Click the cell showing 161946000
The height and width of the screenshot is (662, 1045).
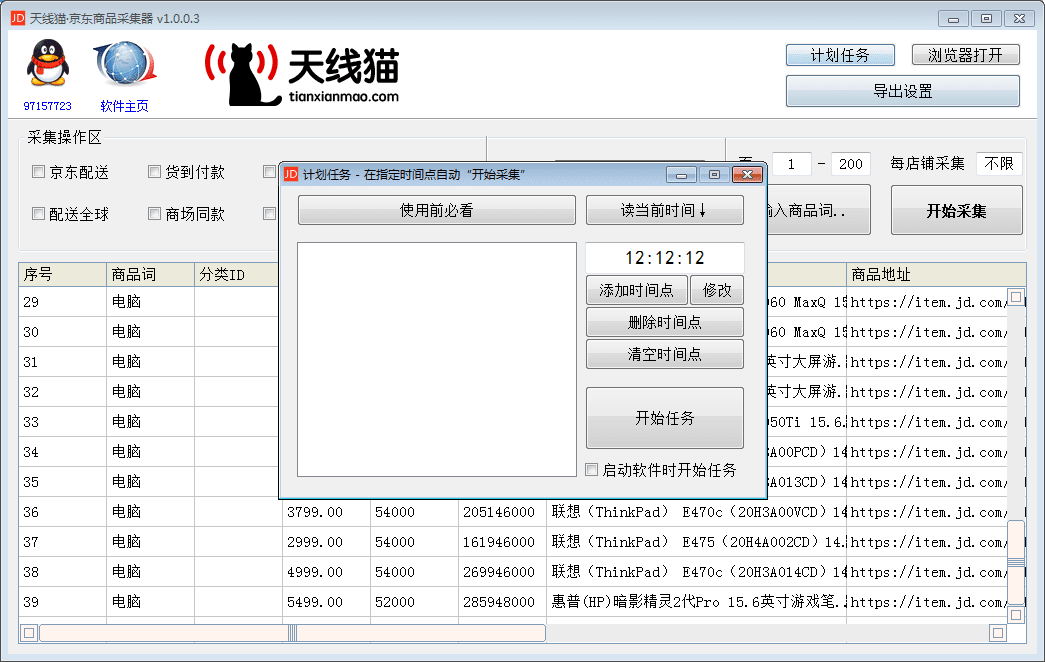click(x=502, y=542)
